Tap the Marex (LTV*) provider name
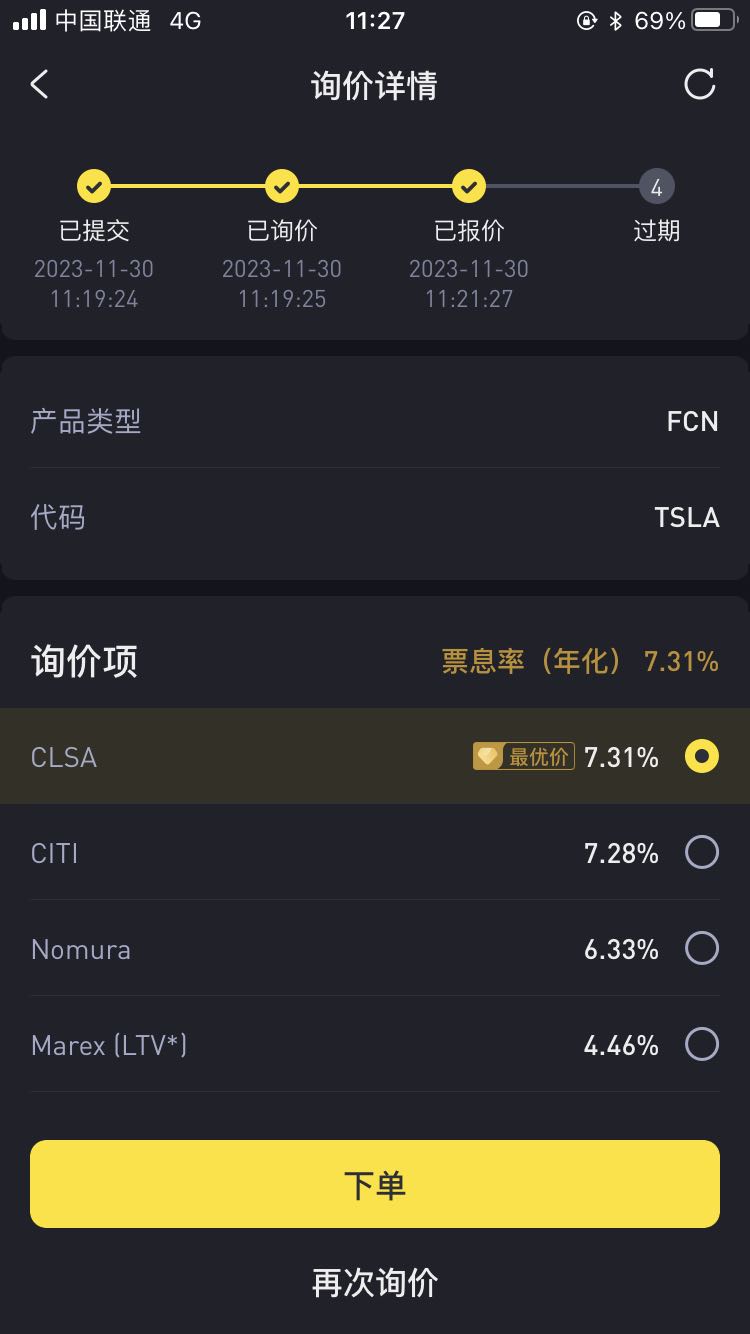This screenshot has width=750, height=1334. point(109,1046)
